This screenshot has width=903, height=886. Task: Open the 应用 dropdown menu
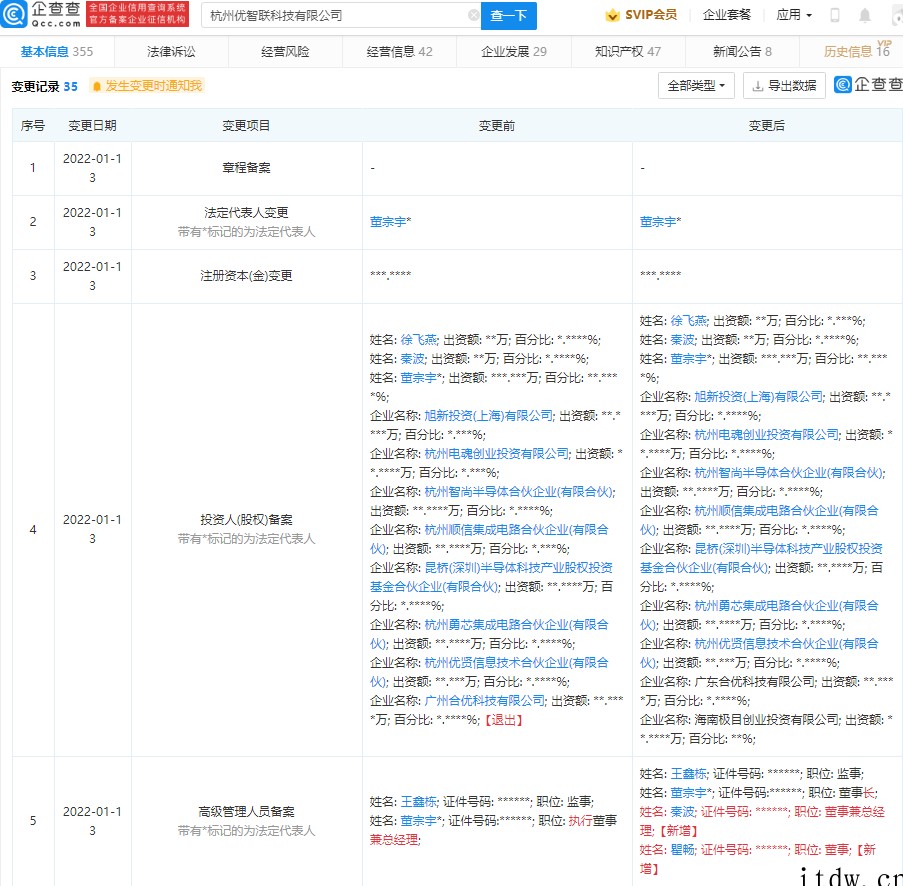(x=794, y=15)
